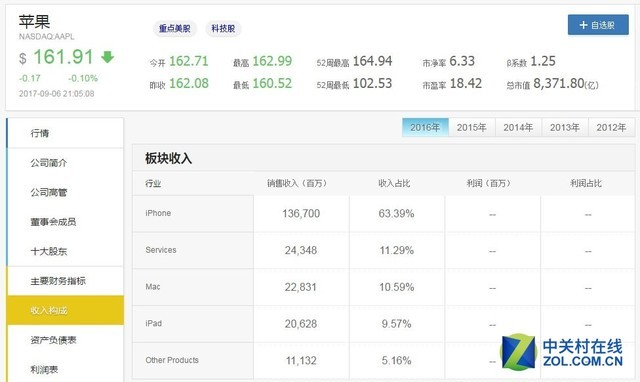Click the 自选股 add-to-watchlist button
The height and width of the screenshot is (382, 640).
click(x=598, y=25)
